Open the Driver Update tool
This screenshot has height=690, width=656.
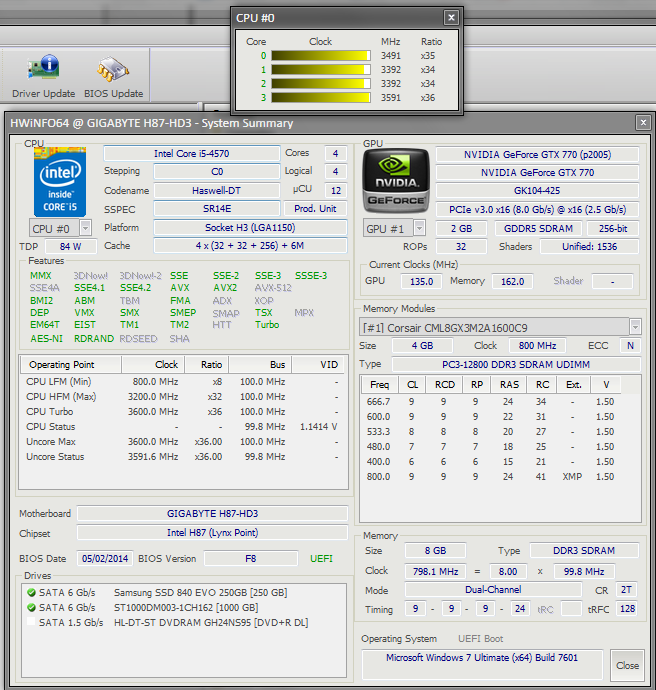click(x=44, y=75)
